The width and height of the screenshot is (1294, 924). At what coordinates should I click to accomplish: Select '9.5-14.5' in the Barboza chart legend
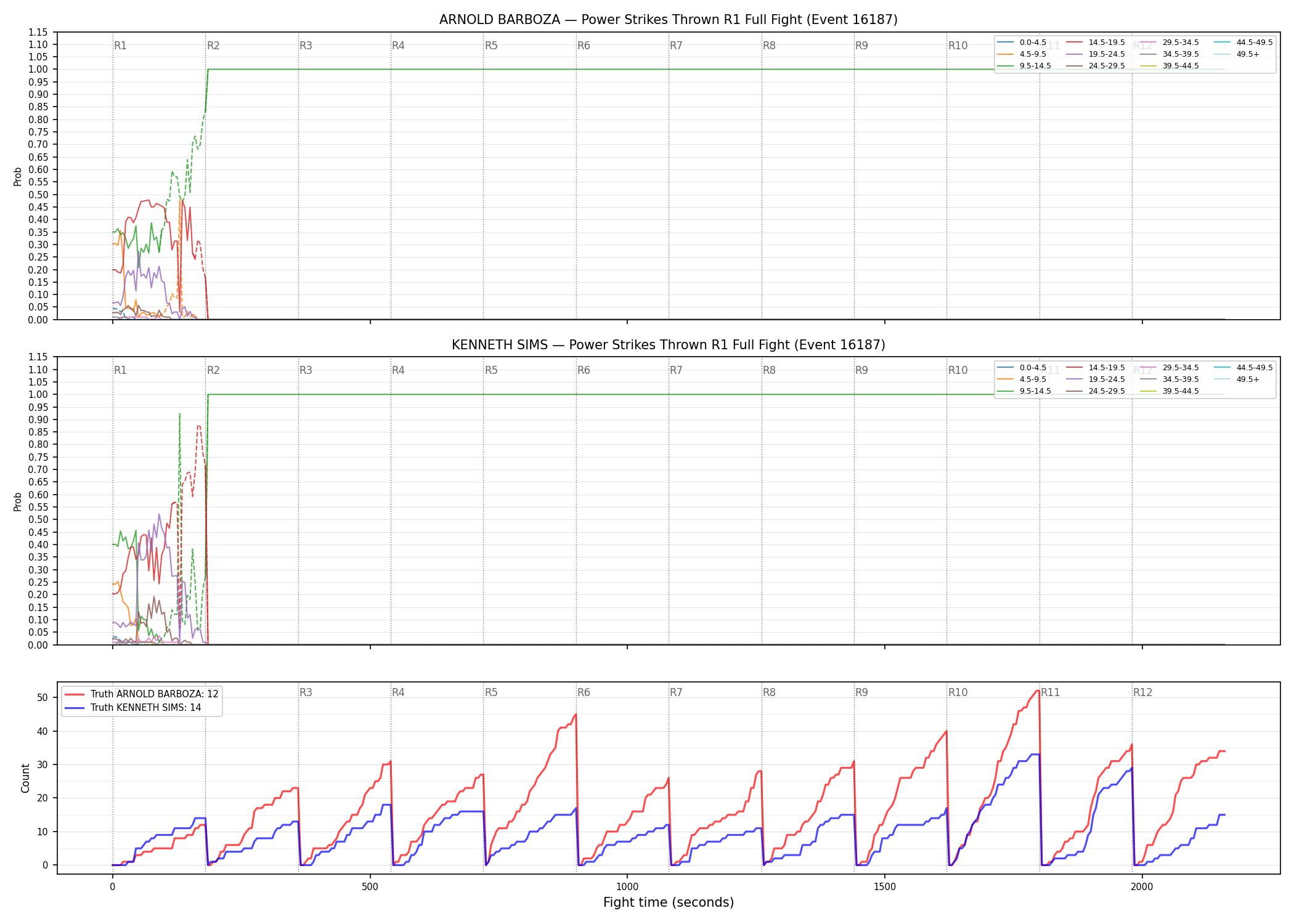tap(1035, 66)
